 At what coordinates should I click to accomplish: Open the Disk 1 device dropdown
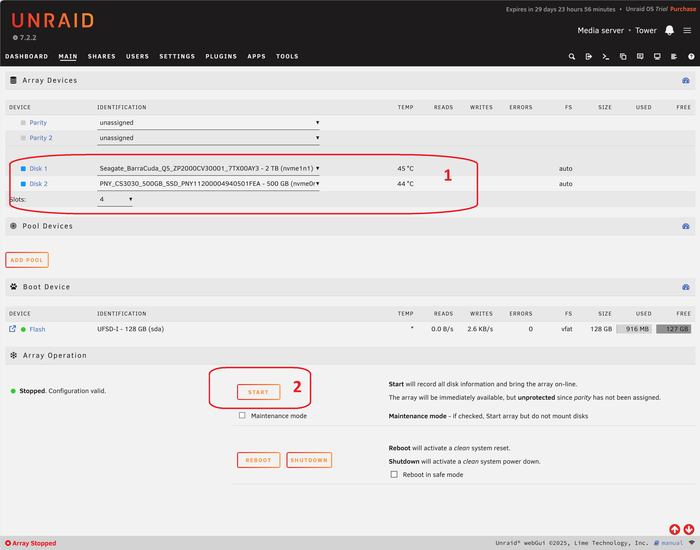(x=209, y=169)
